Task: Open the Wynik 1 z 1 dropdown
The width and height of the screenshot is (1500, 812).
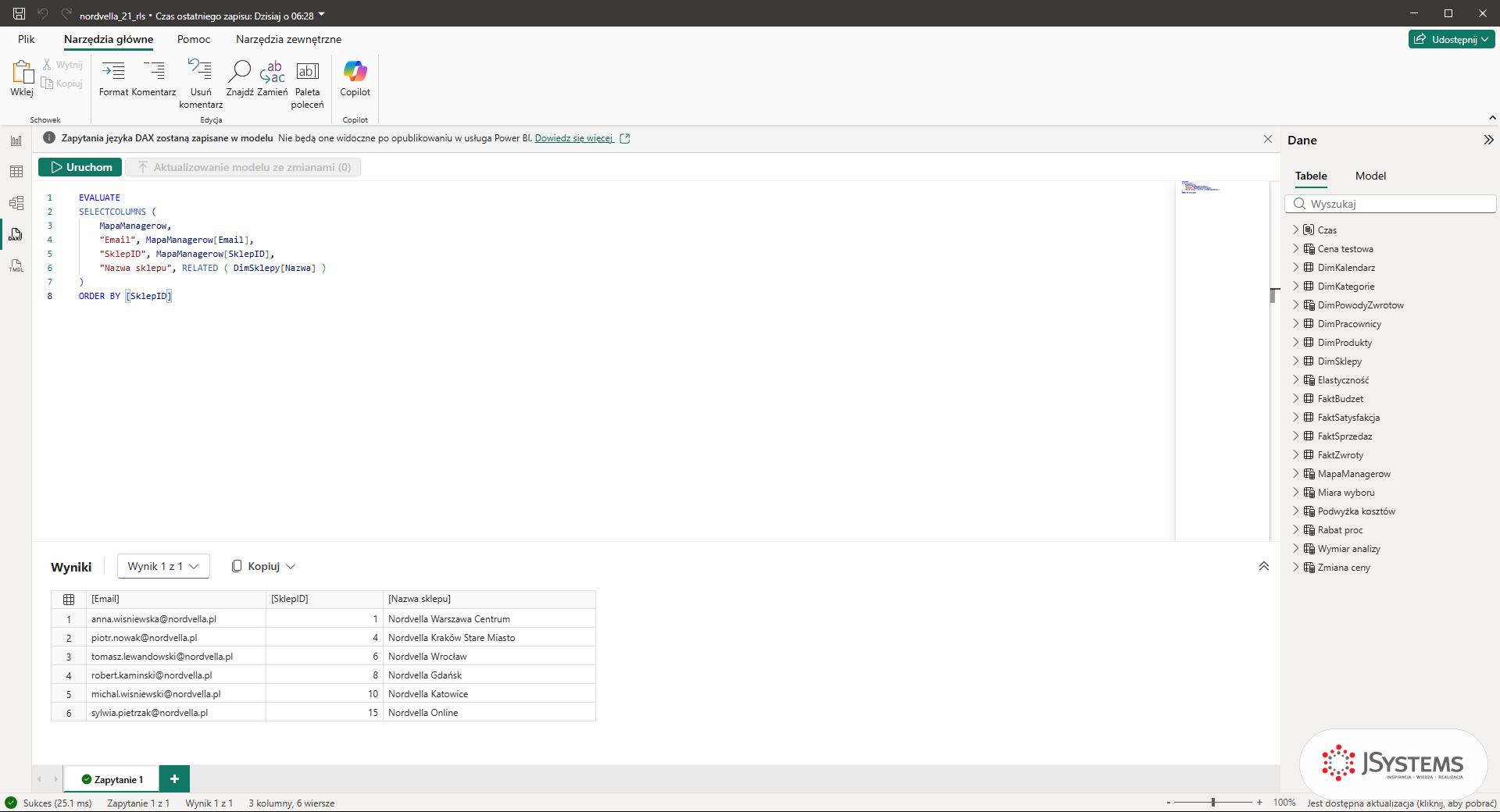Action: point(163,566)
